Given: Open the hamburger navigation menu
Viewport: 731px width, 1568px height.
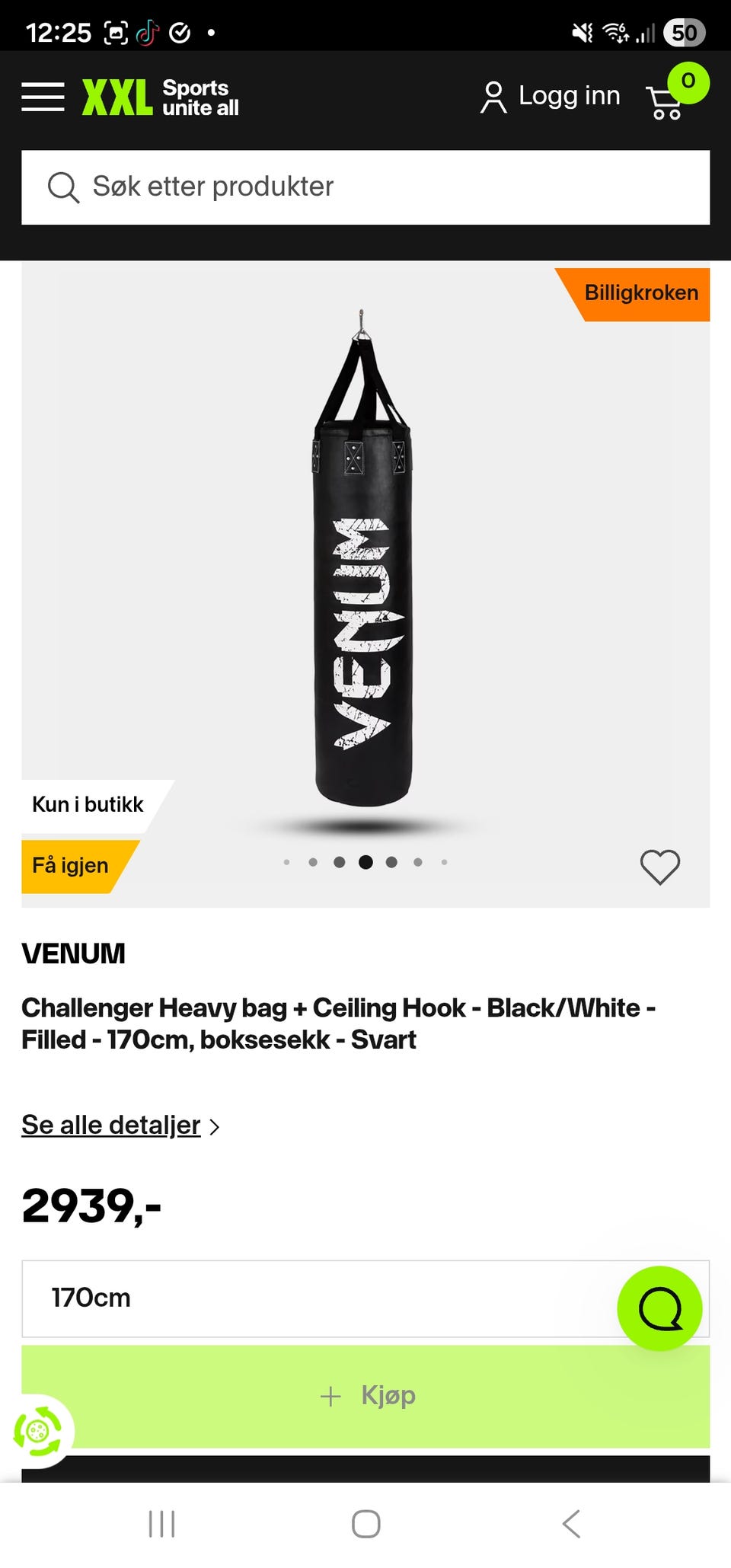Looking at the screenshot, I should click(x=43, y=97).
